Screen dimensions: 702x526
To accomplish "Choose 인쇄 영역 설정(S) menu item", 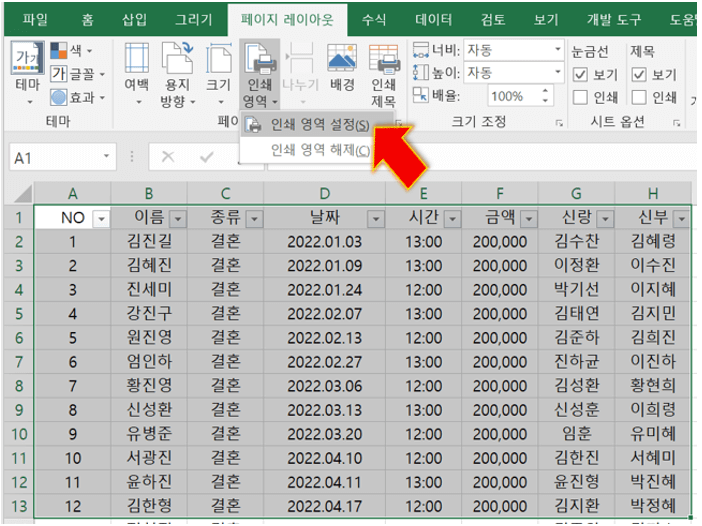I will click(x=316, y=125).
